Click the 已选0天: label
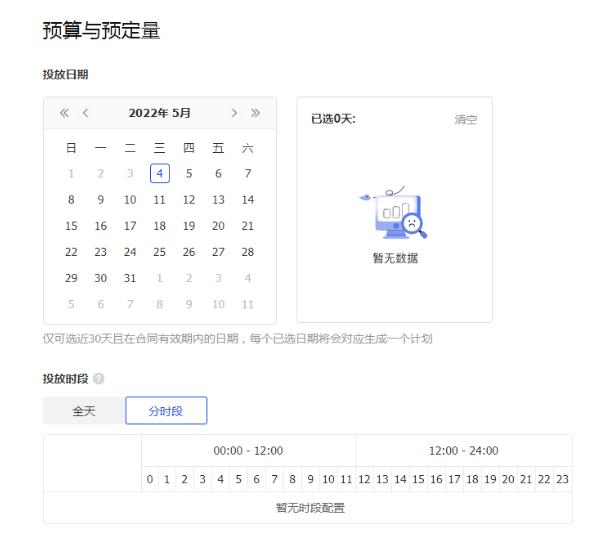 coord(333,119)
